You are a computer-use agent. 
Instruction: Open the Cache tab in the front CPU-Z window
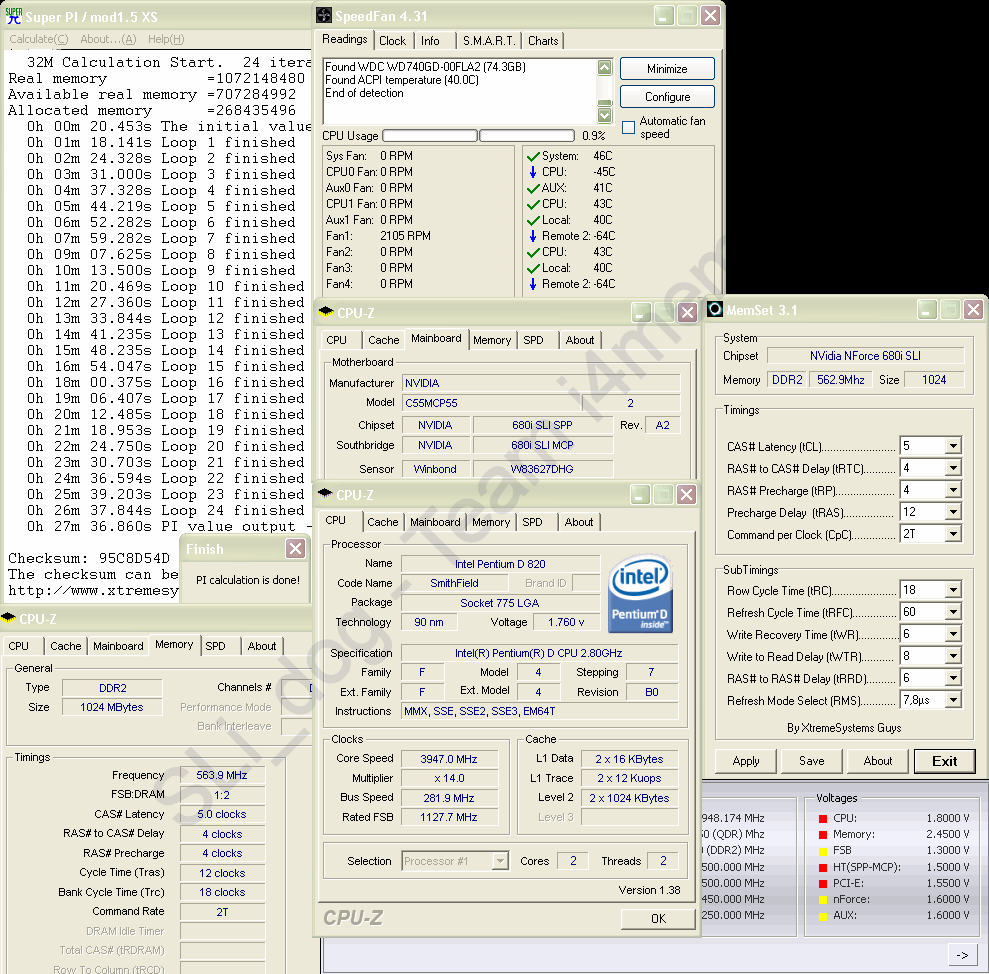pyautogui.click(x=382, y=522)
